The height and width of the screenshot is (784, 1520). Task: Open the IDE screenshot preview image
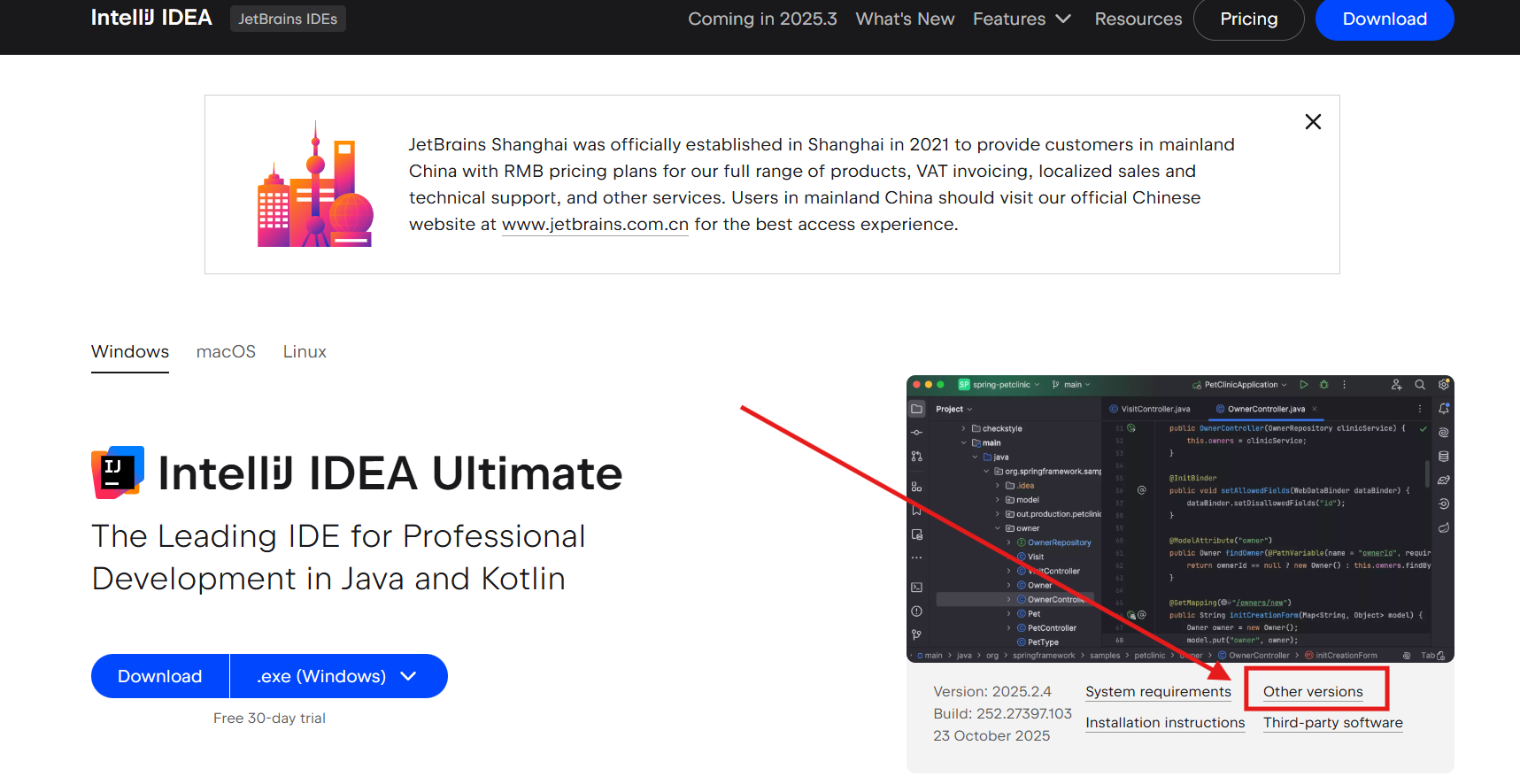[x=1180, y=519]
